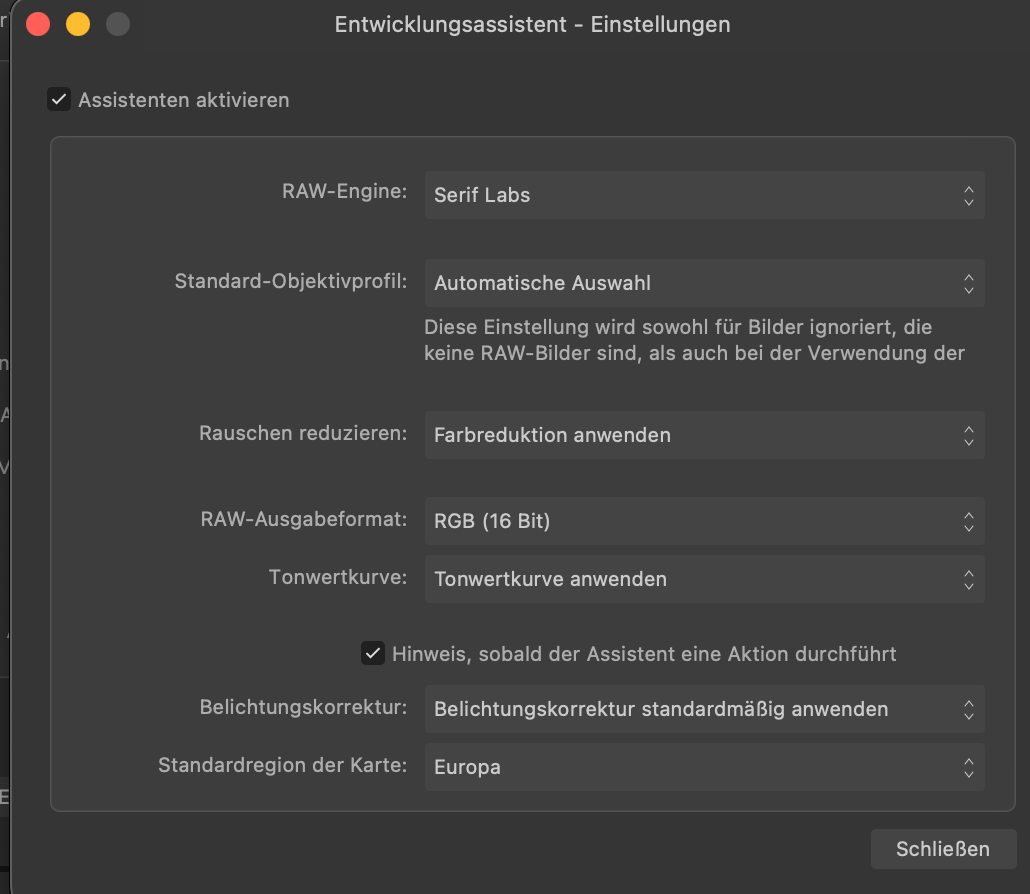Click the 'Rauschen reduzieren:' field label
Viewport: 1030px width, 894px height.
pyautogui.click(x=303, y=434)
